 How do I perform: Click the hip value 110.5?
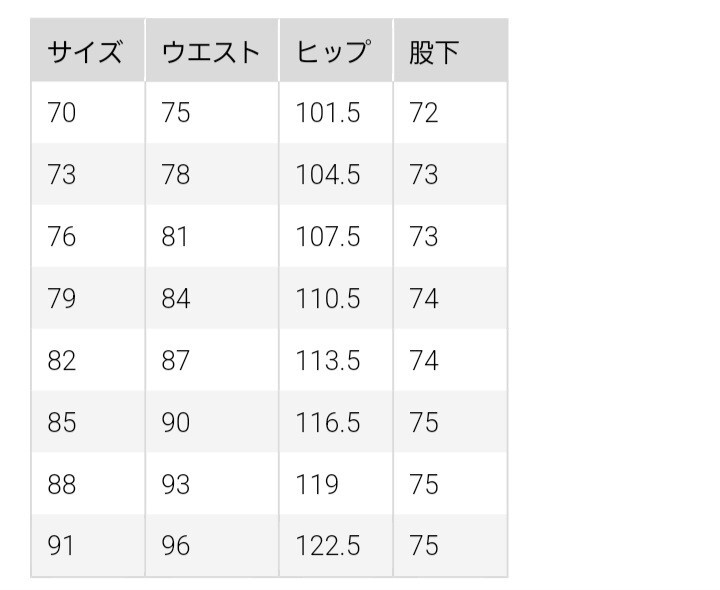pyautogui.click(x=327, y=299)
